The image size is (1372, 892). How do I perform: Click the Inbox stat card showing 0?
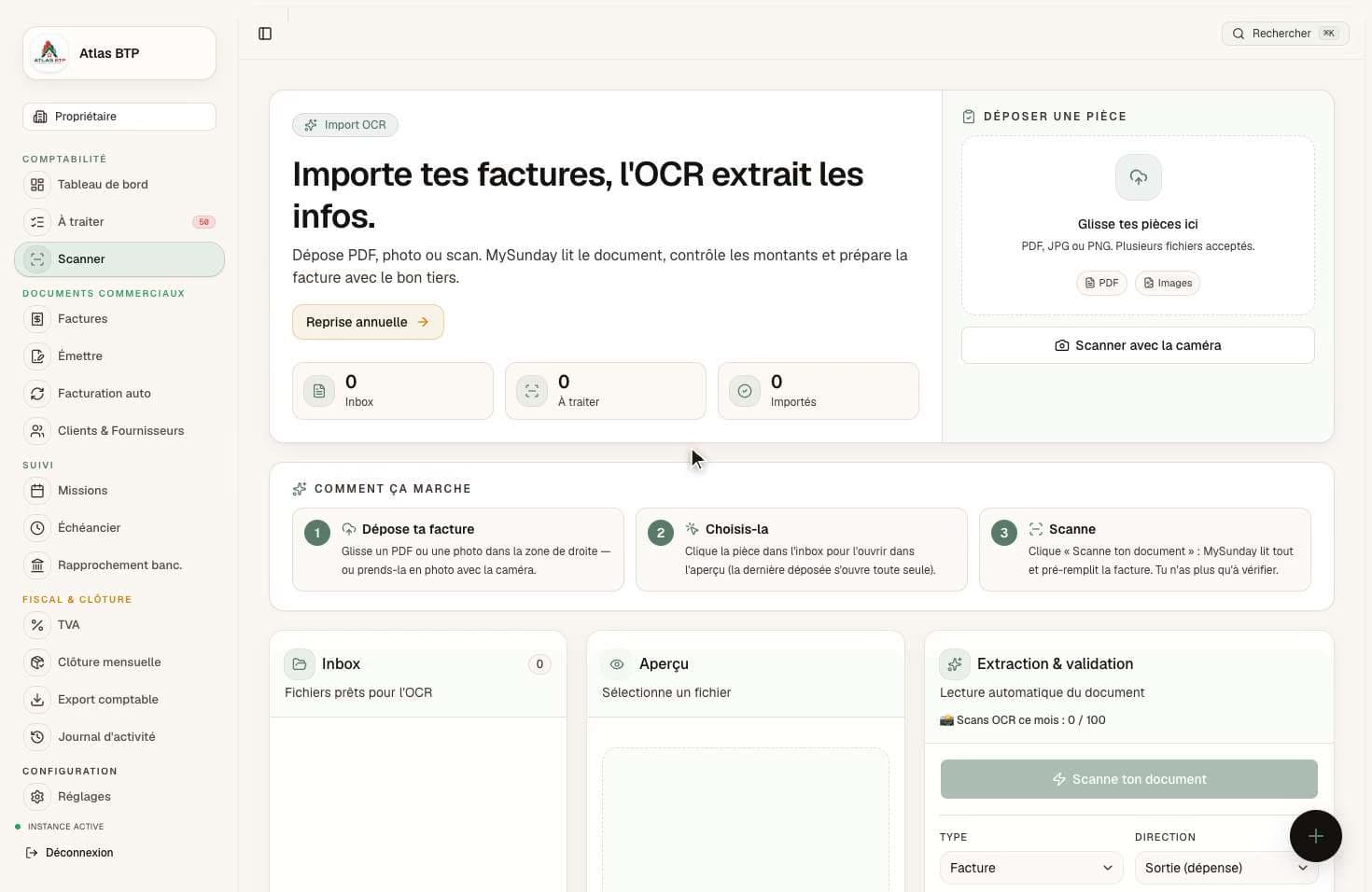tap(393, 391)
